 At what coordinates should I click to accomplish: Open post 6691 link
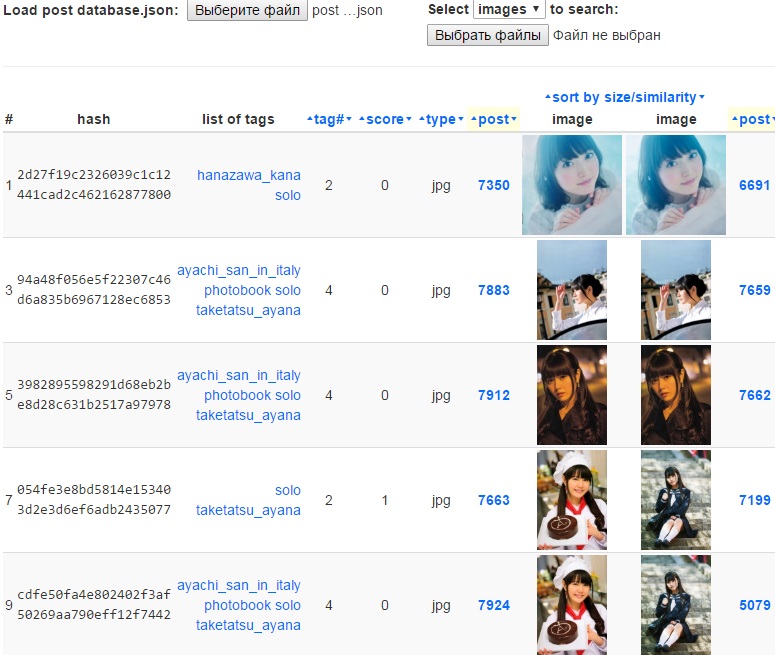coord(755,185)
